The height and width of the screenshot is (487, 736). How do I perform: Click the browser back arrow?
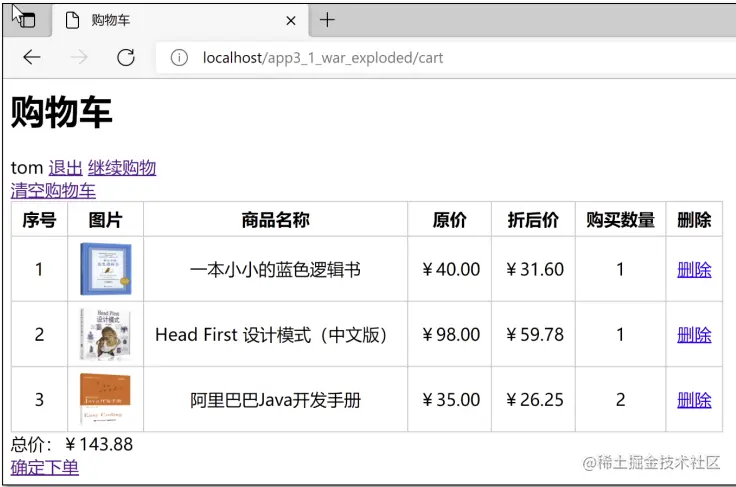(x=32, y=57)
